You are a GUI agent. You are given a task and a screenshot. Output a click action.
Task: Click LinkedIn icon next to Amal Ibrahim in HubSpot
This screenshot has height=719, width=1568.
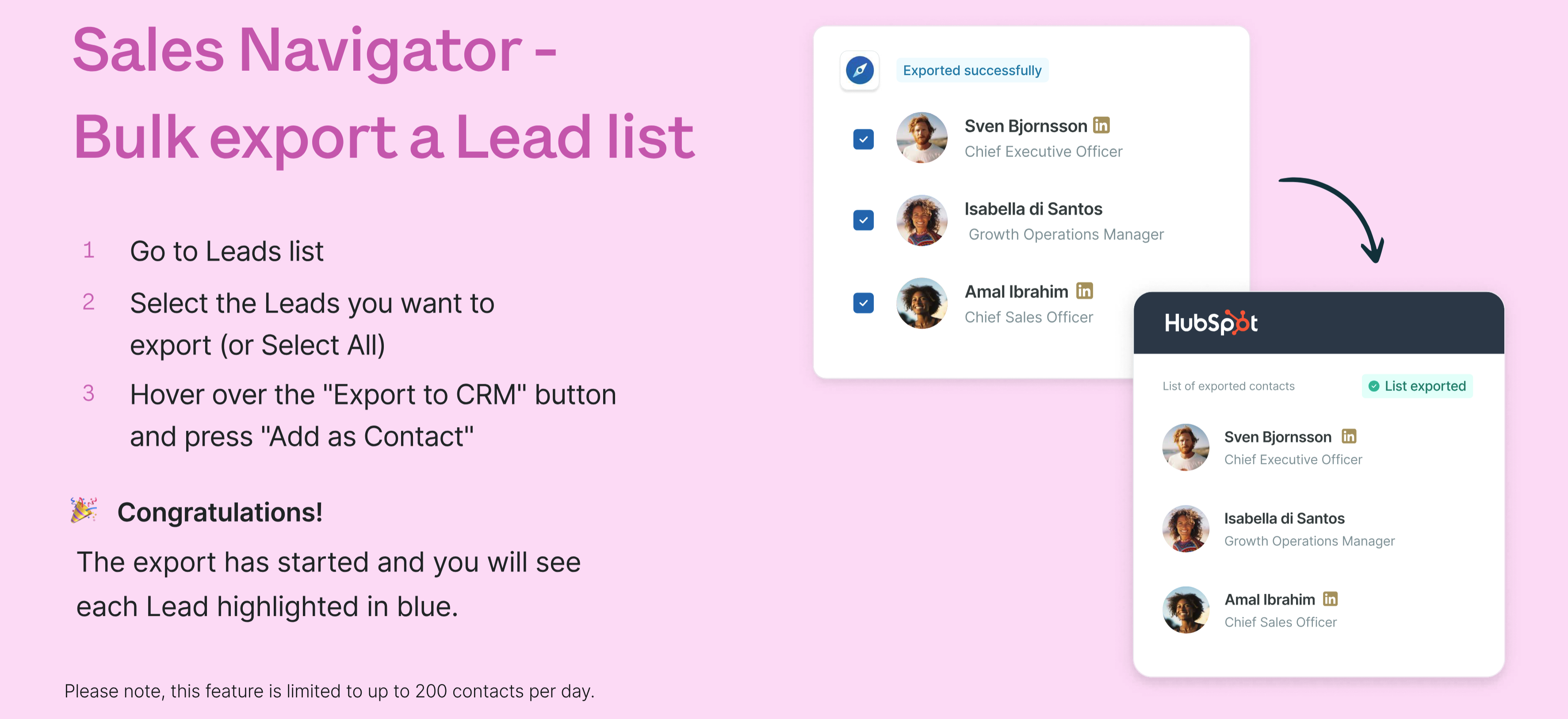pos(1330,599)
